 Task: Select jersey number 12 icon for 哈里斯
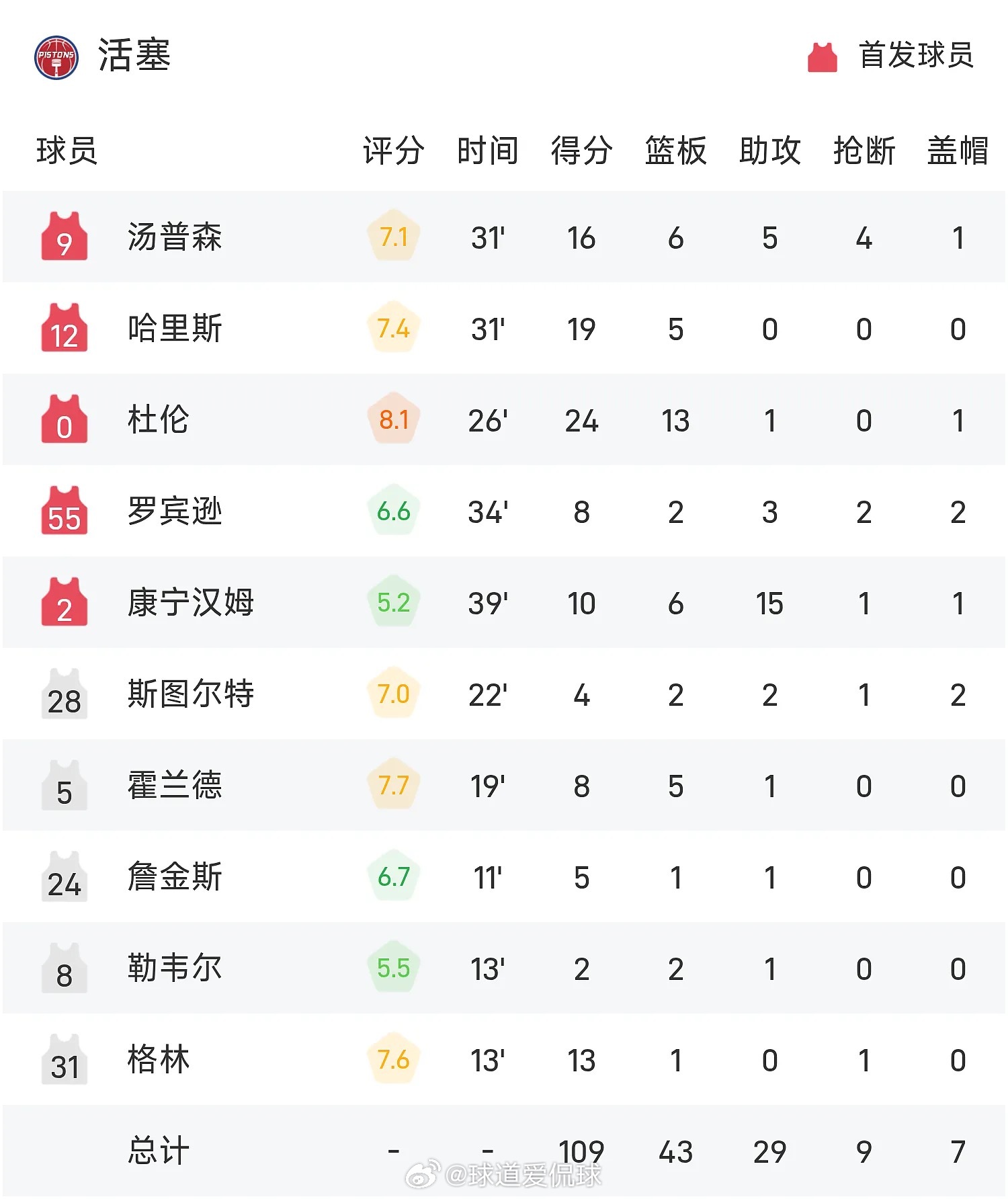(x=64, y=329)
